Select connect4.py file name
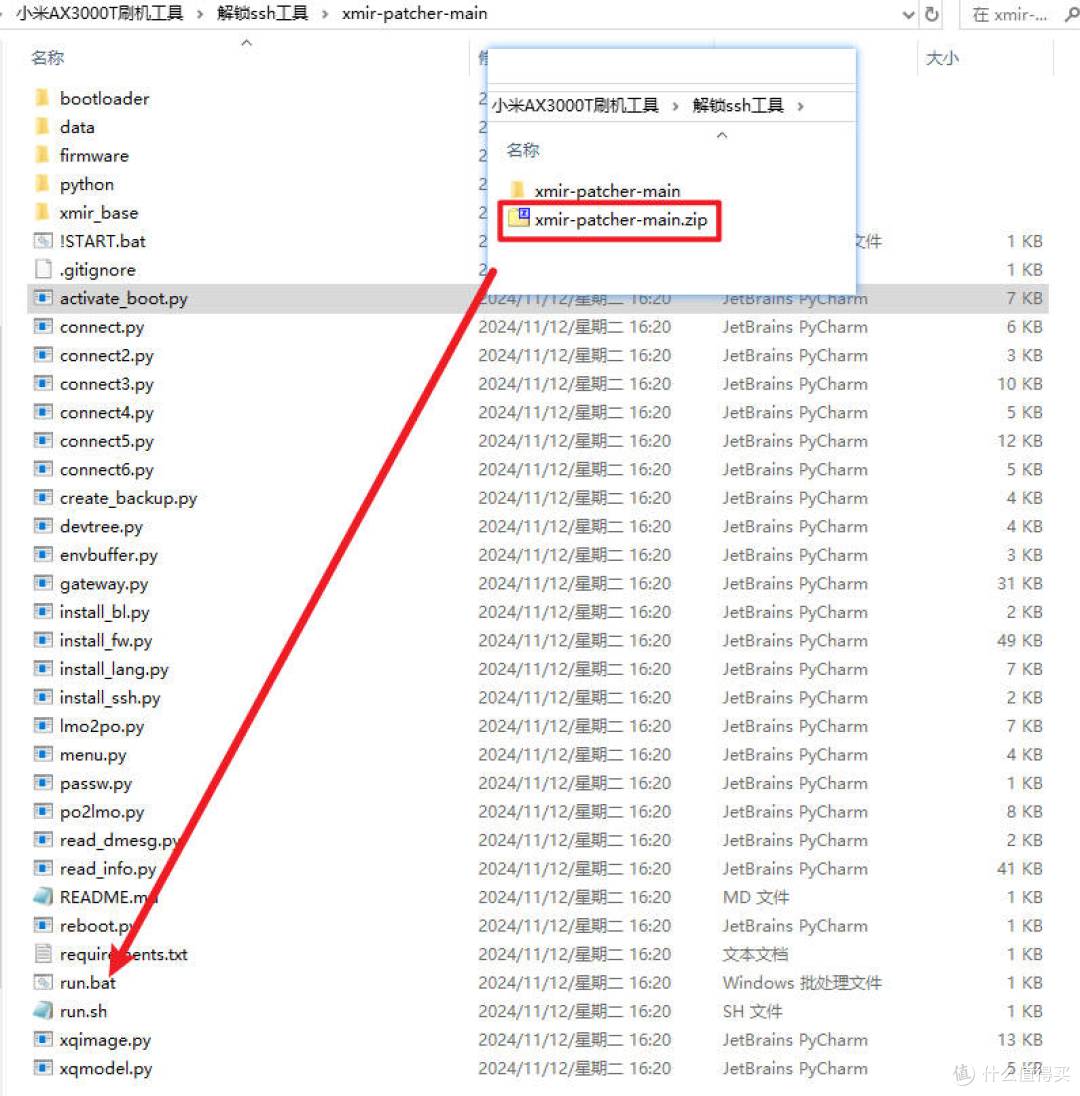The image size is (1080, 1096). click(x=106, y=413)
